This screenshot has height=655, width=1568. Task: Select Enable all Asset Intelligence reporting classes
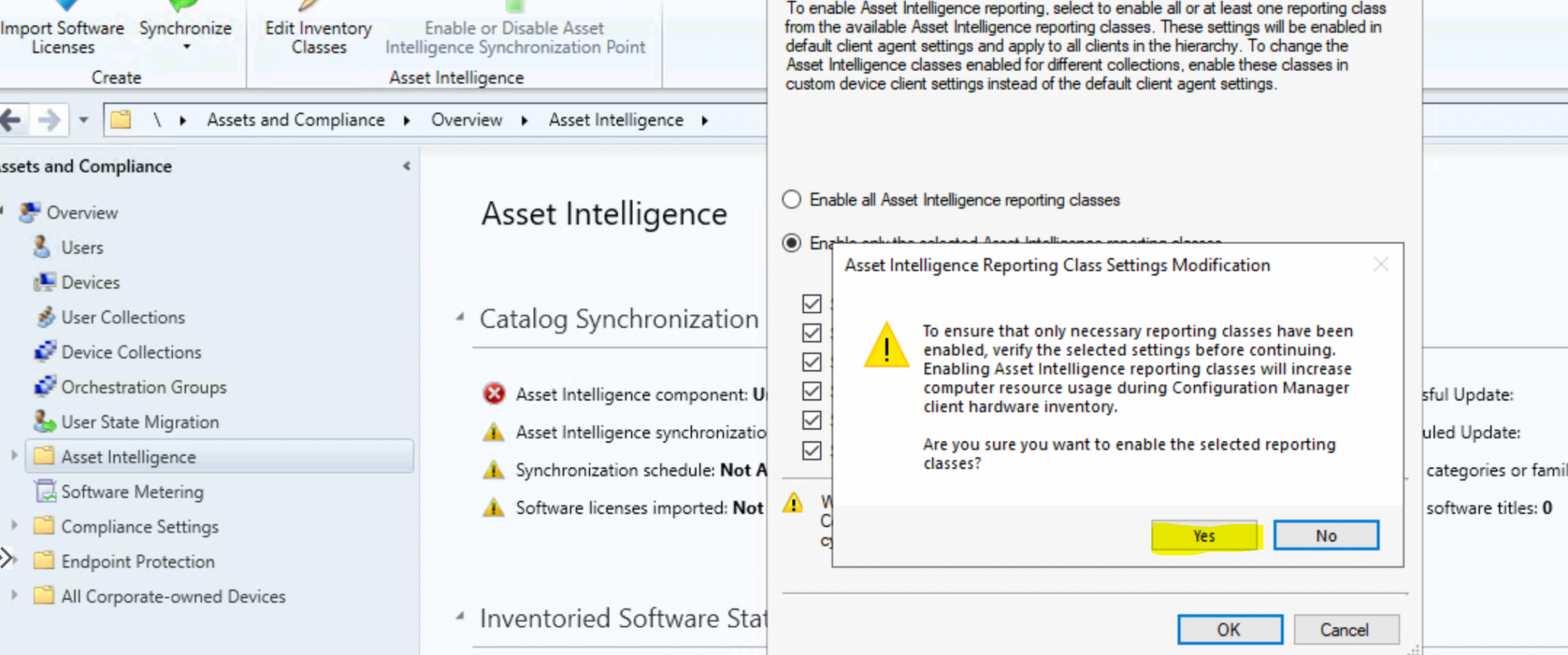[x=791, y=199]
